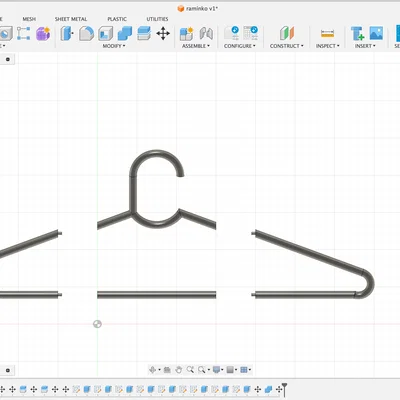This screenshot has height=400, width=400.
Task: Select the Zoom magnifier tool
Action: [190, 370]
